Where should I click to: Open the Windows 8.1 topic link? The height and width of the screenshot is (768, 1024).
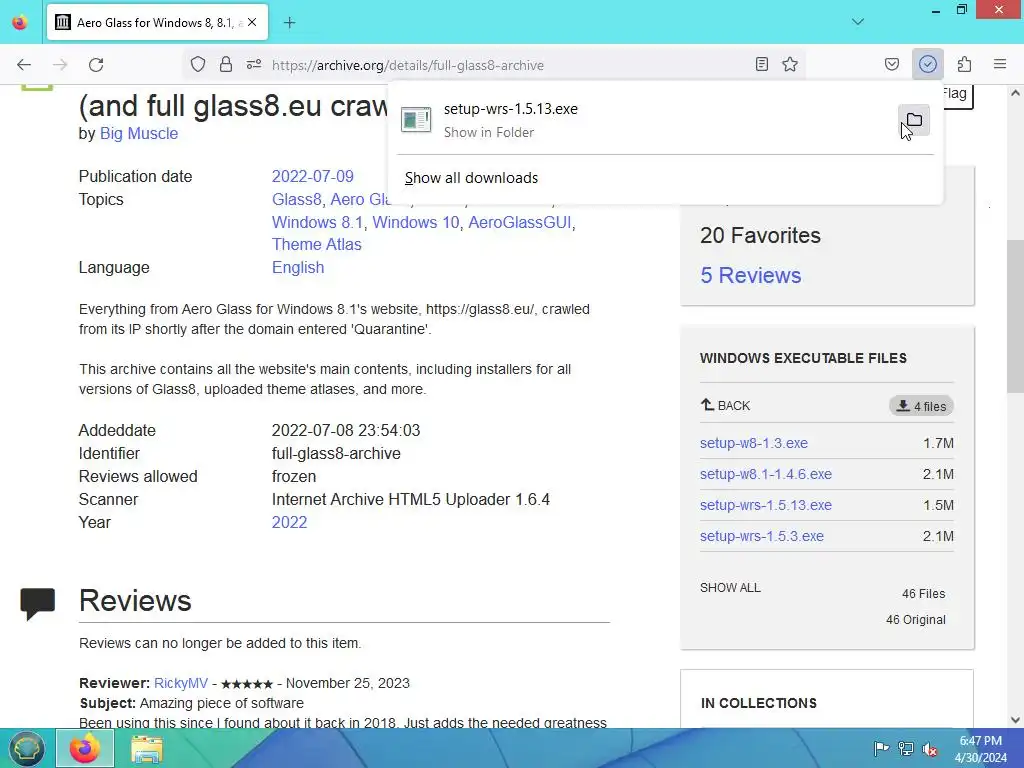tap(317, 222)
